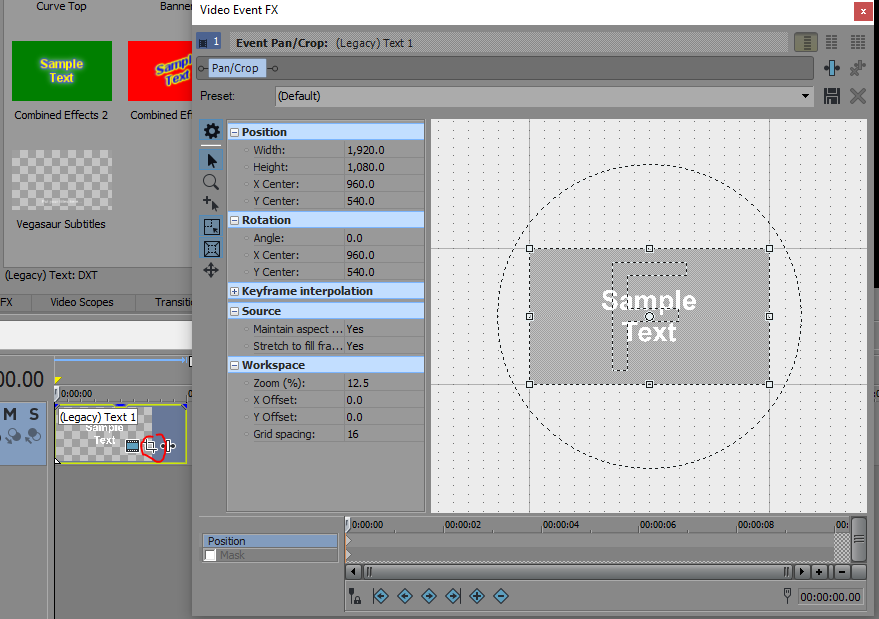
Task: Switch to the Video Scopes tab
Action: point(82,302)
